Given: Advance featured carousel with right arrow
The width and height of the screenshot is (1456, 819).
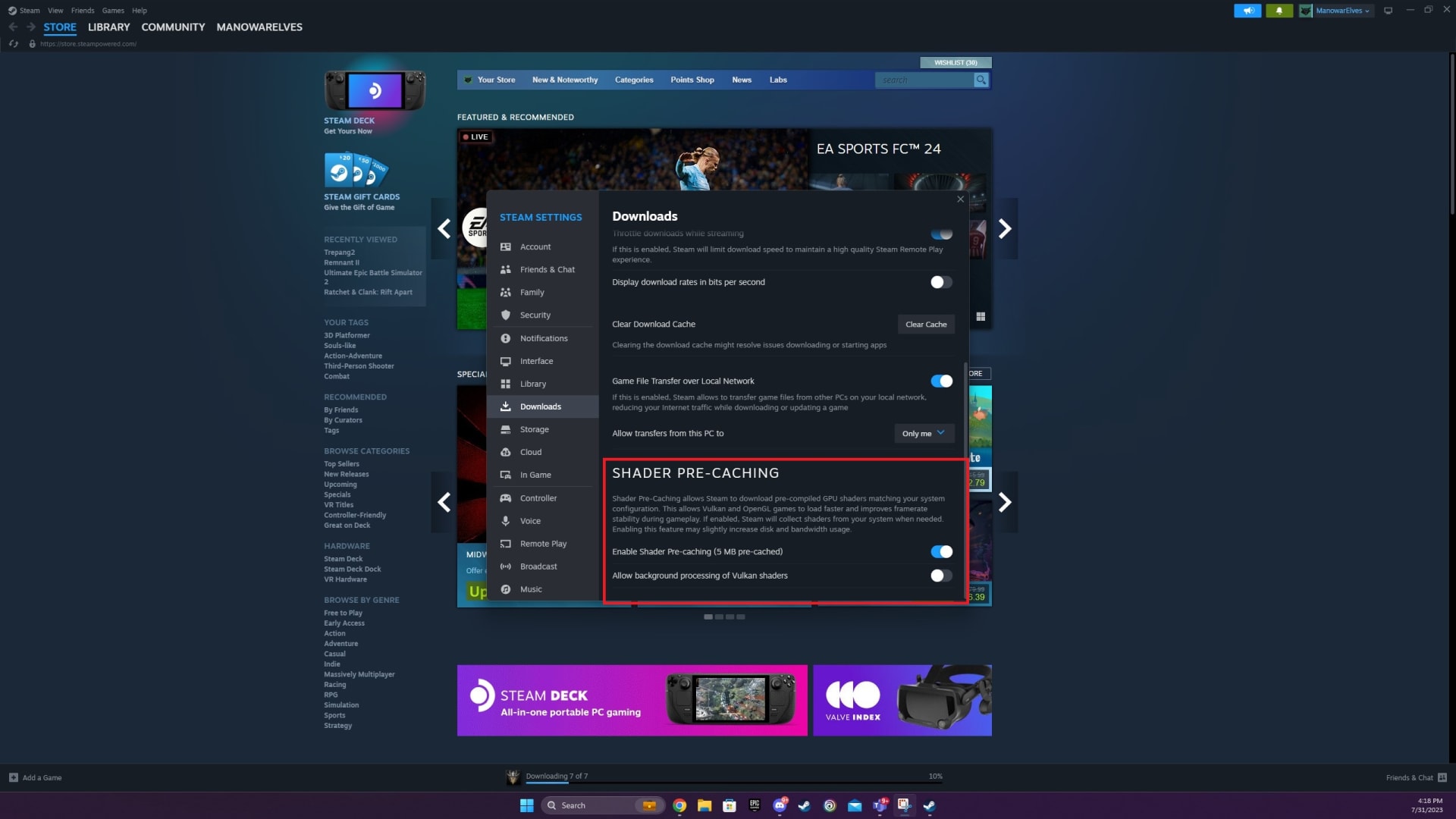Looking at the screenshot, I should tap(1006, 229).
